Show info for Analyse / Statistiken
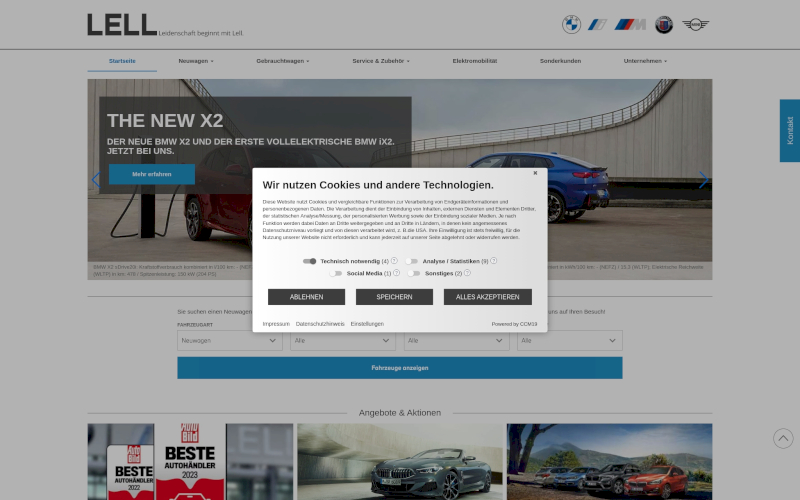Image resolution: width=800 pixels, height=500 pixels. click(x=493, y=261)
